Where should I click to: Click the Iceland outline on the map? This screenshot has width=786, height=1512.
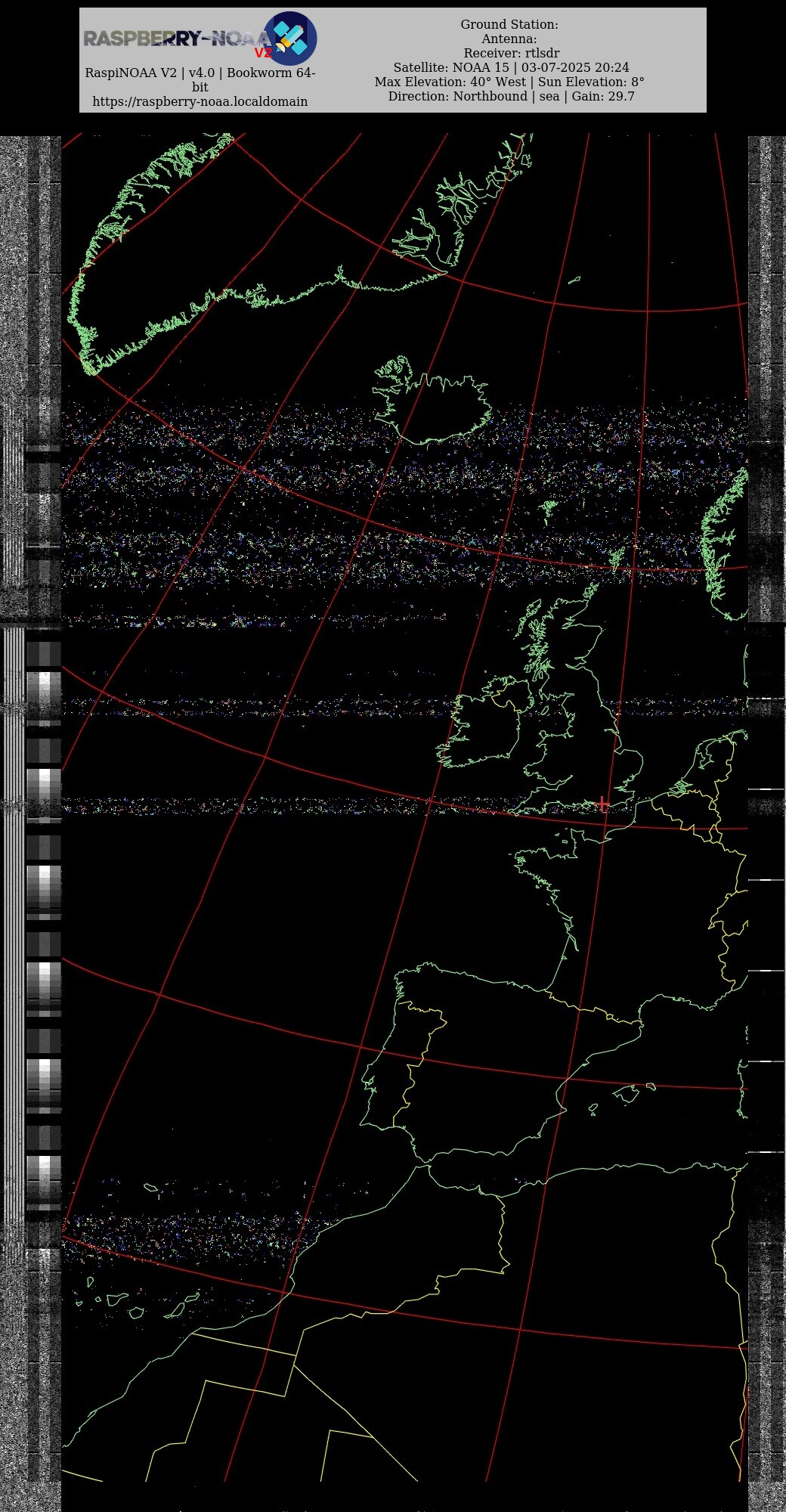tap(433, 401)
